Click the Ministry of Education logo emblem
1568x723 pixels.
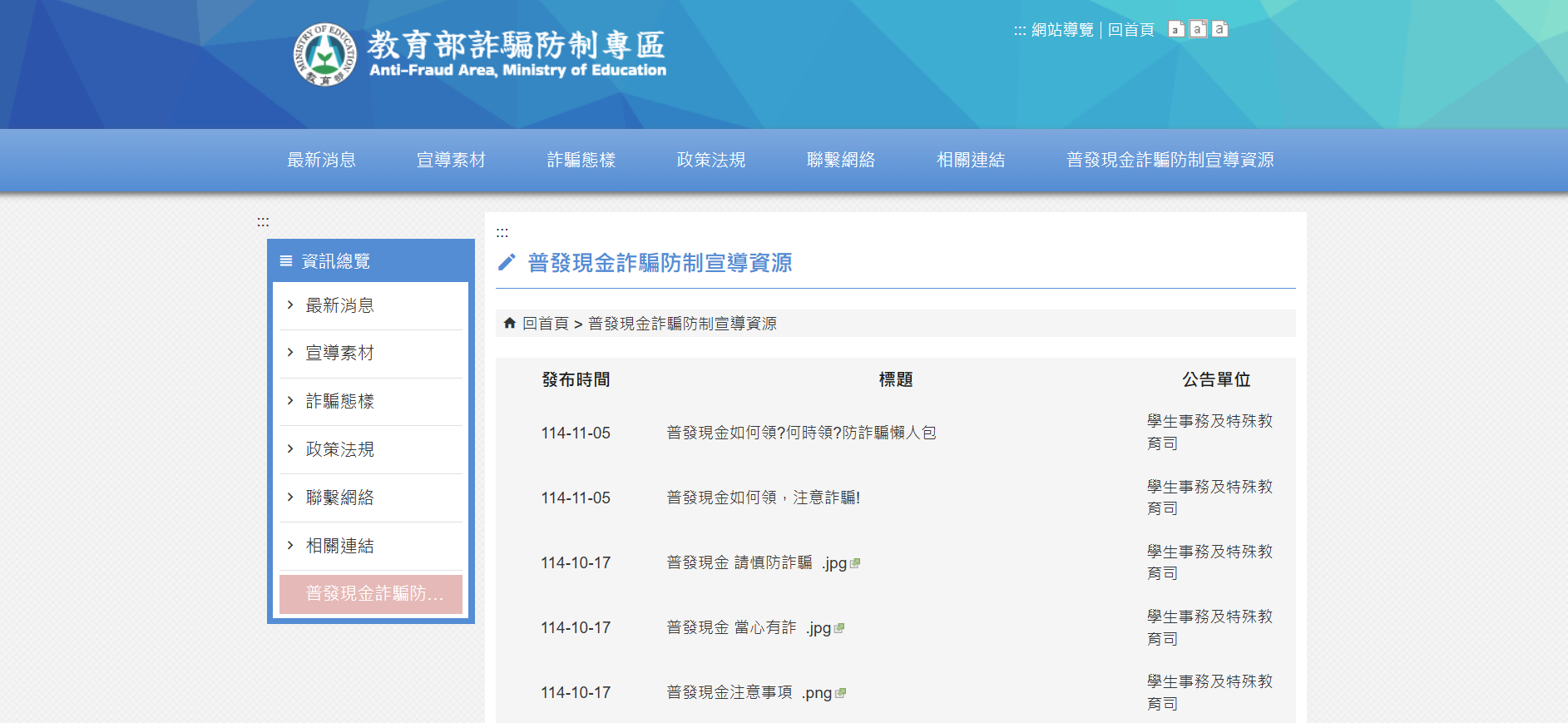(324, 55)
